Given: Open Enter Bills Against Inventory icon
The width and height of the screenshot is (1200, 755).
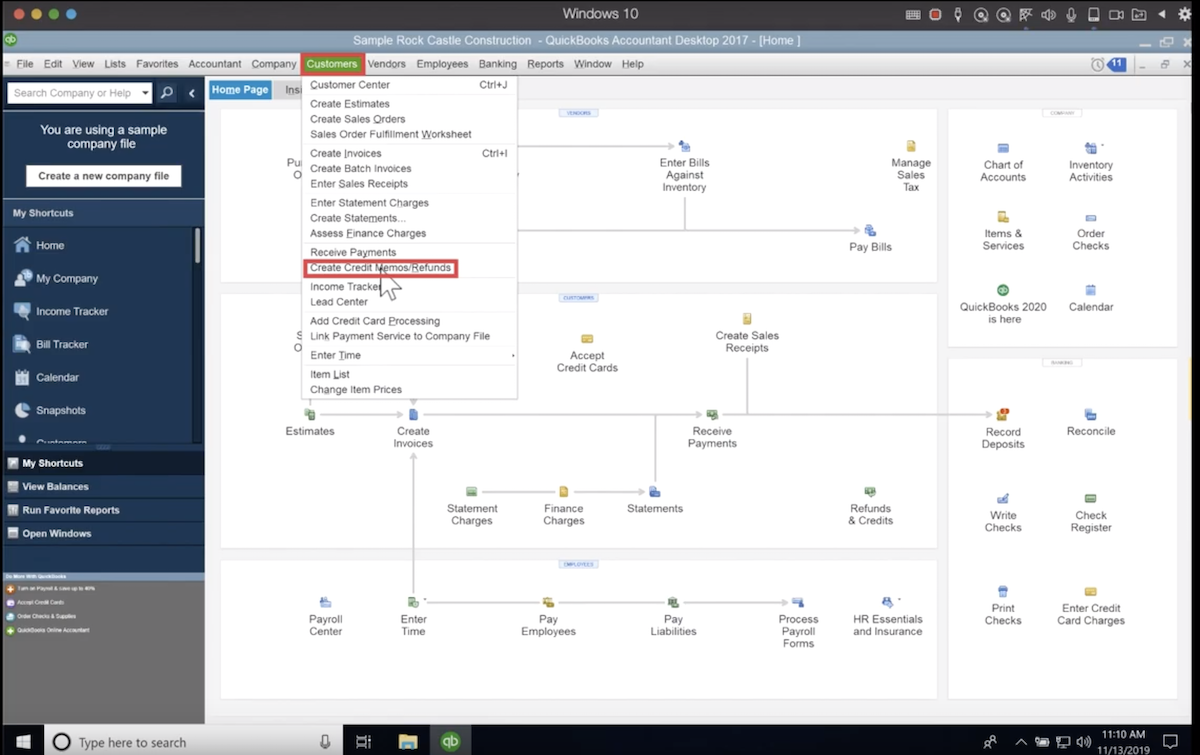Looking at the screenshot, I should tap(684, 146).
